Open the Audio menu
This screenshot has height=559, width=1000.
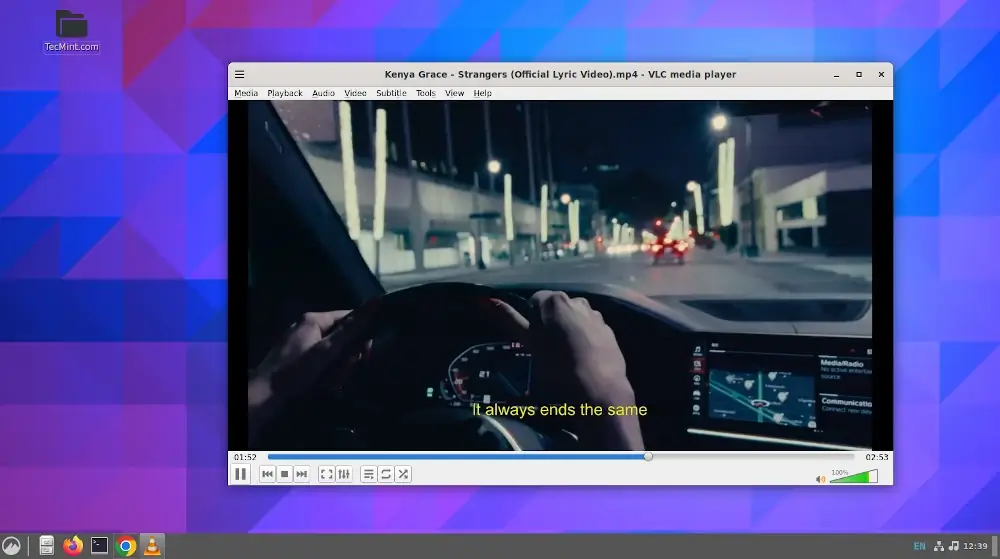[x=323, y=93]
